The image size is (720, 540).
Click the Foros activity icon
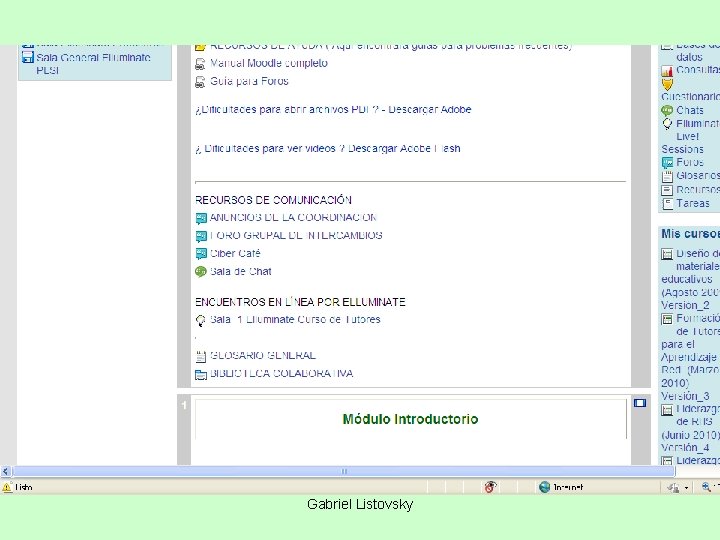tap(667, 163)
